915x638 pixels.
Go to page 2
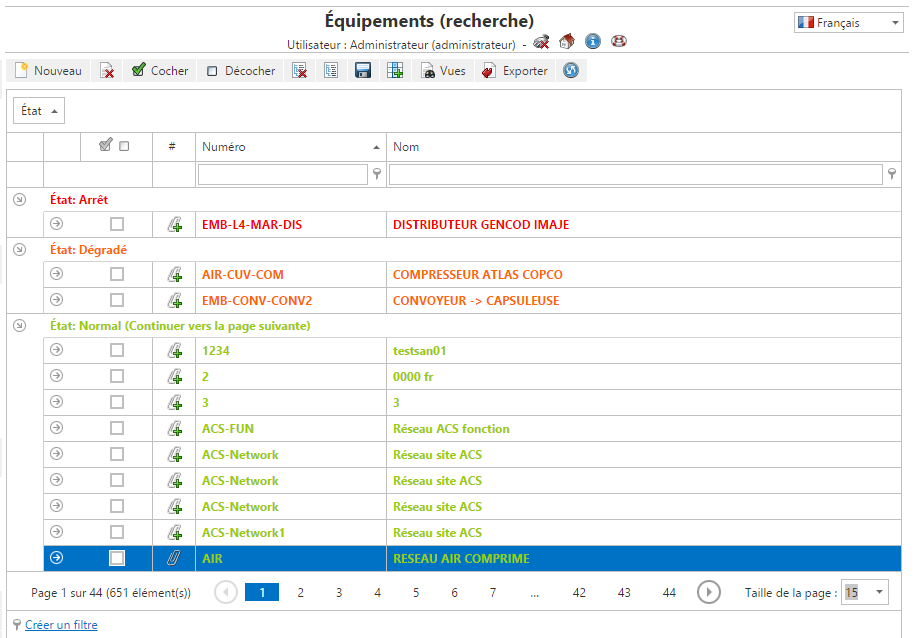pyautogui.click(x=301, y=592)
